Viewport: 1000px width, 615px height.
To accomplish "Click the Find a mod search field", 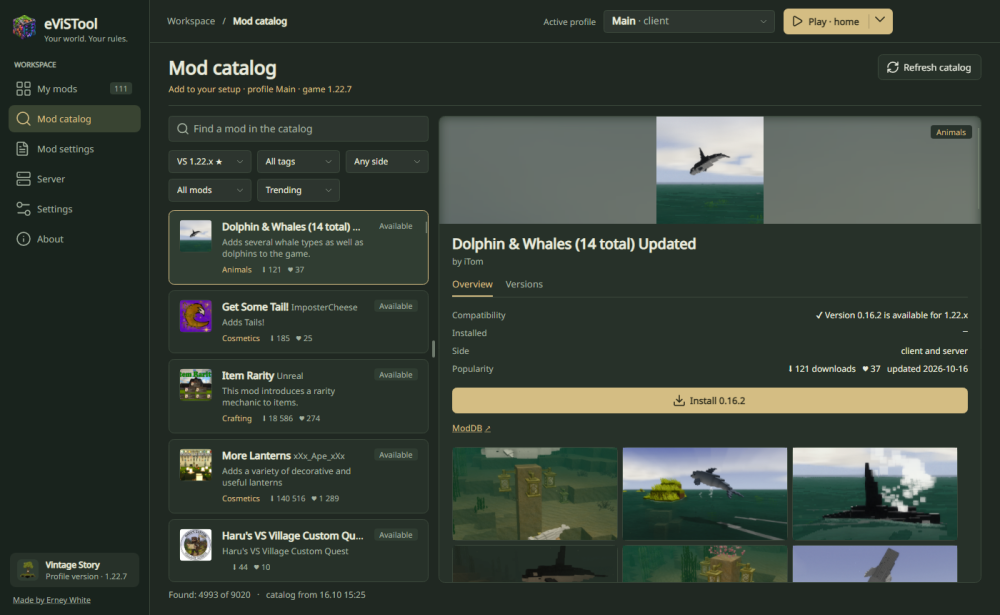I will tap(298, 129).
